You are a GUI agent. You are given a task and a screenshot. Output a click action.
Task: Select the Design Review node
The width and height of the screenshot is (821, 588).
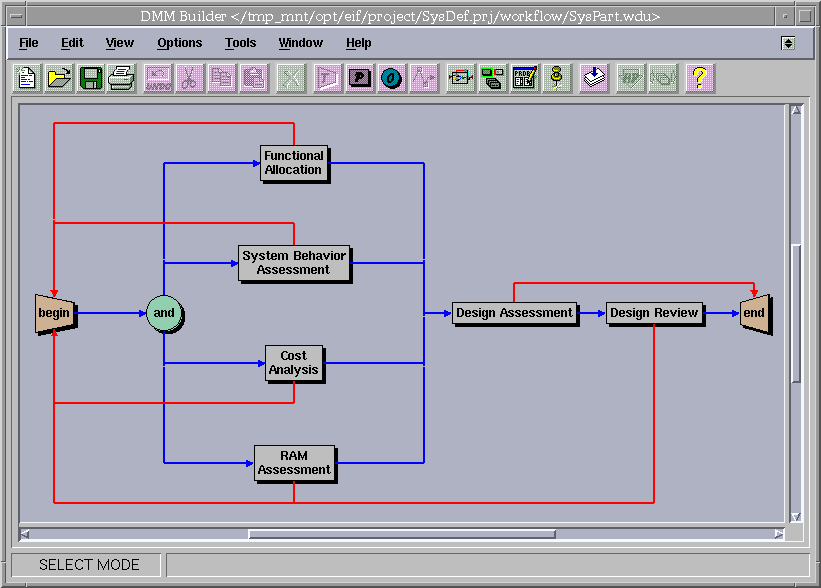coord(654,313)
